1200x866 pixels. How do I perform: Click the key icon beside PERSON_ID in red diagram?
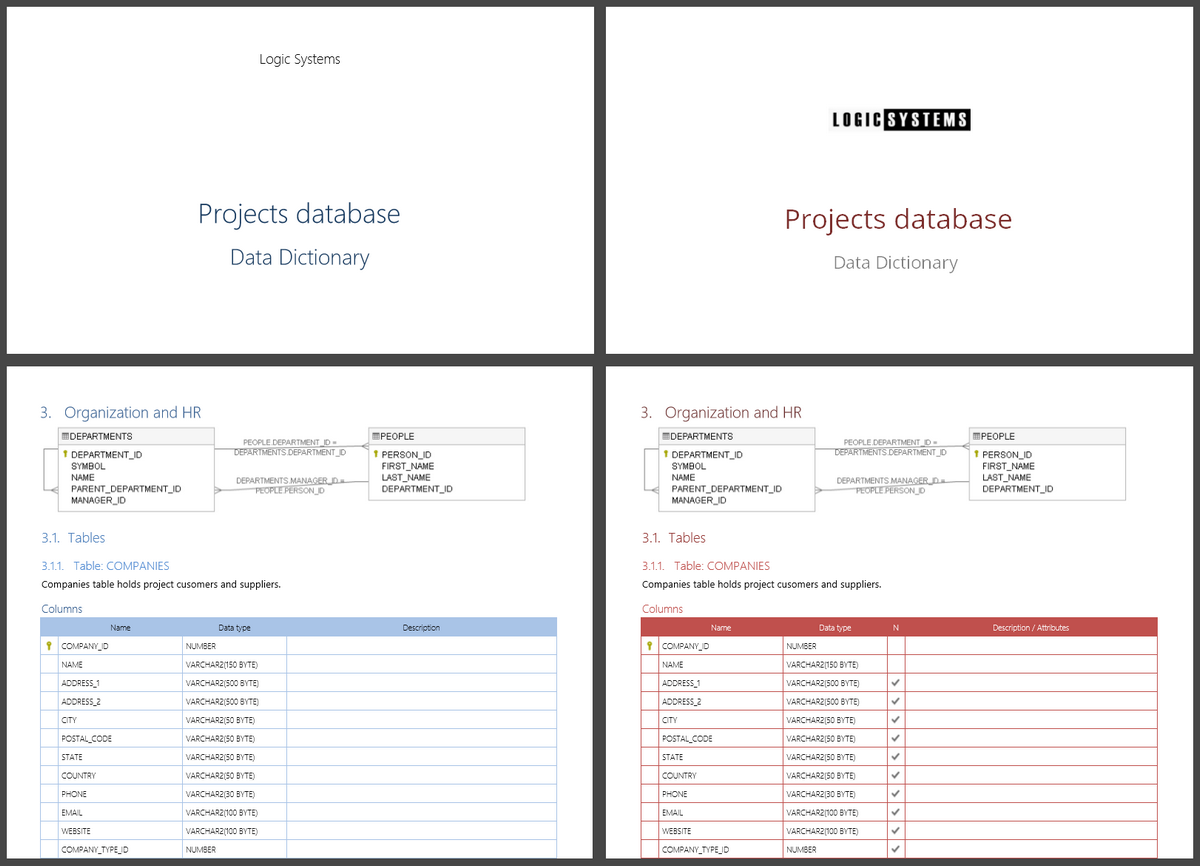(976, 454)
